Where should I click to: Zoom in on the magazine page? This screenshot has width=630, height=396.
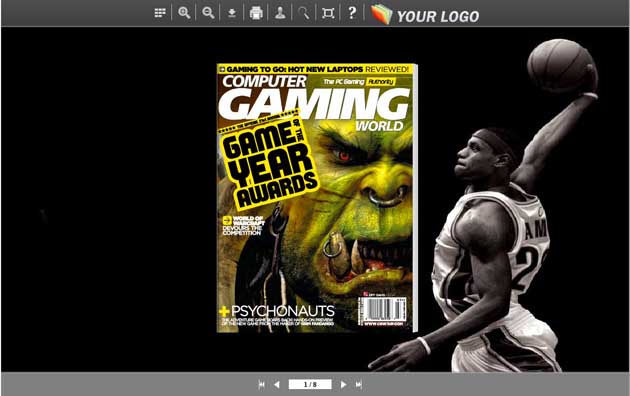coord(184,13)
